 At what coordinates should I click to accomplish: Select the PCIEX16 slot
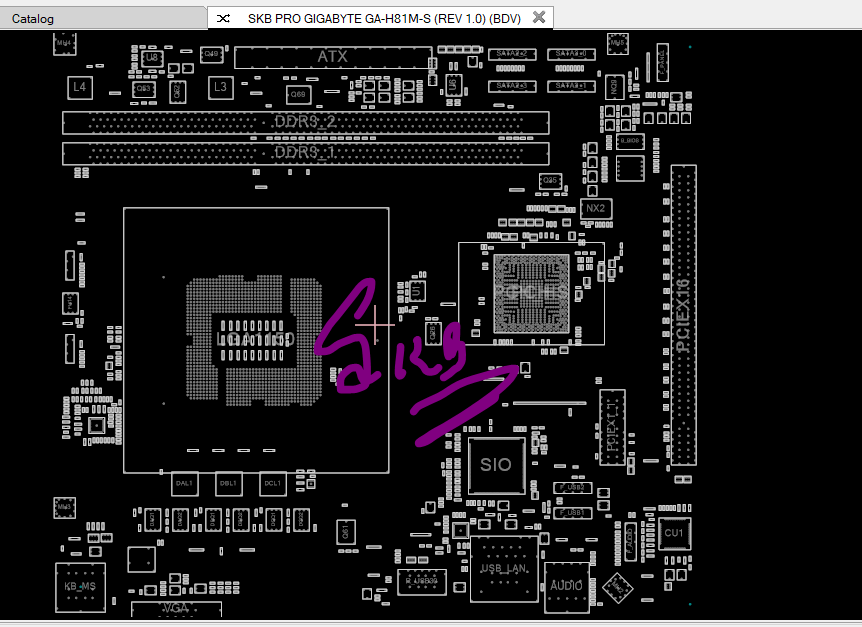[683, 315]
